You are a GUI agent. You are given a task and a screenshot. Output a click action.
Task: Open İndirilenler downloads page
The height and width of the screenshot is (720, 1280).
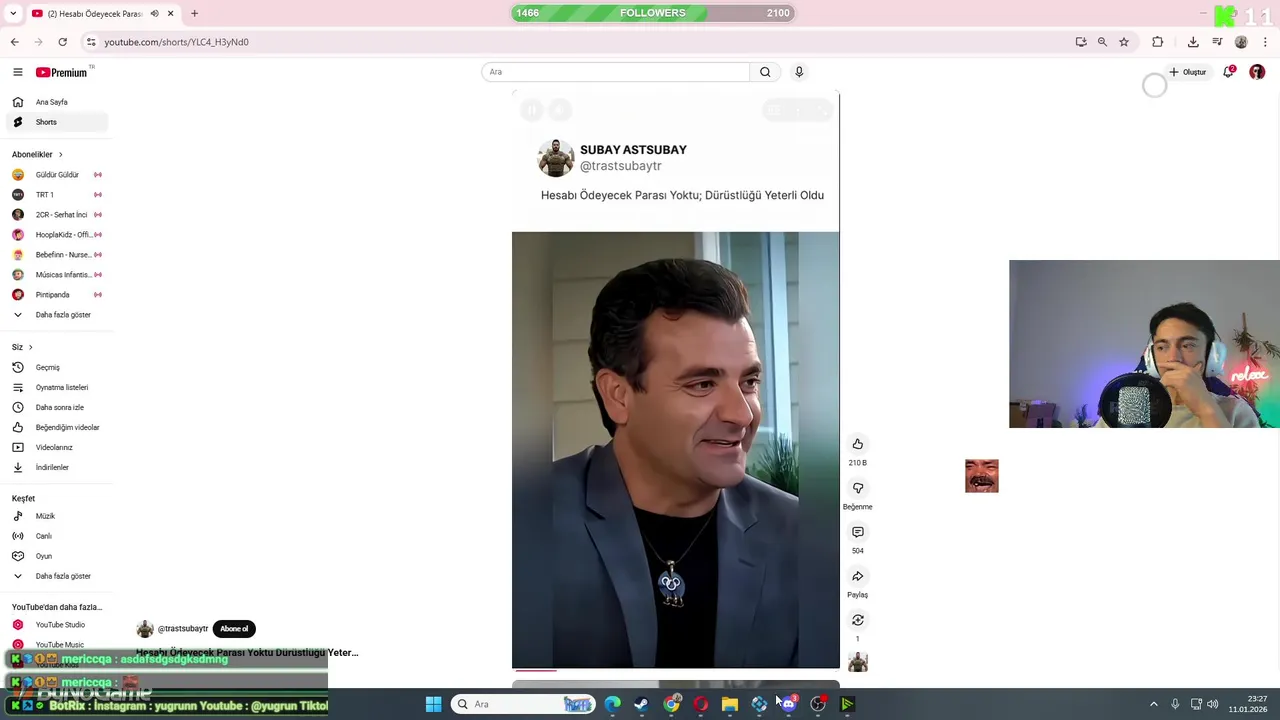56,467
